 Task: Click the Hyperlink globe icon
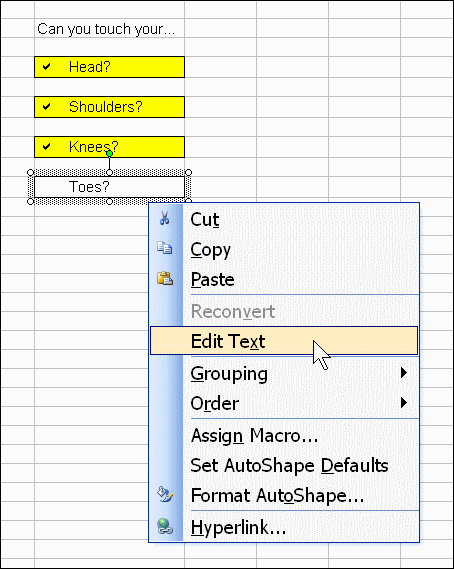165,526
